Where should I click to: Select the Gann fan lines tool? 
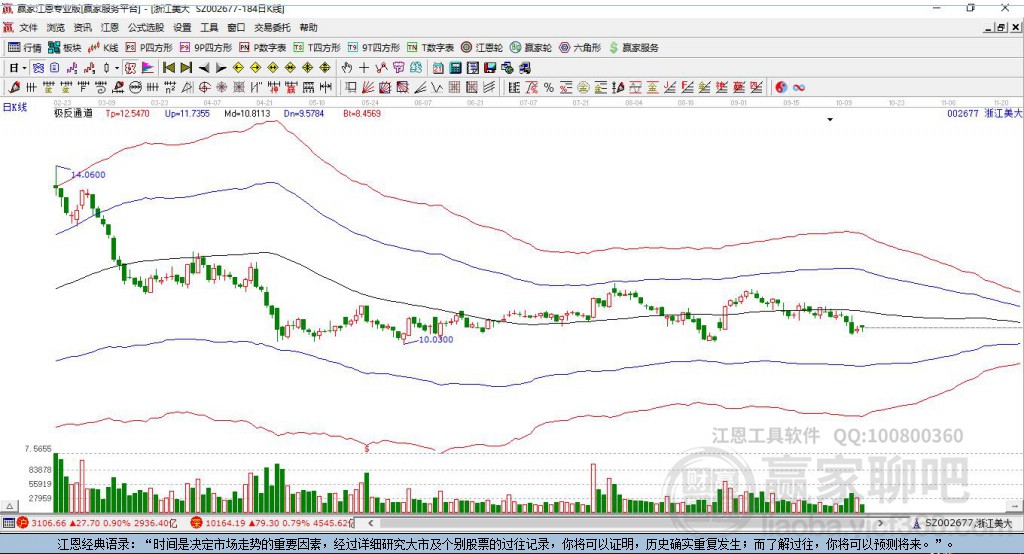click(368, 88)
